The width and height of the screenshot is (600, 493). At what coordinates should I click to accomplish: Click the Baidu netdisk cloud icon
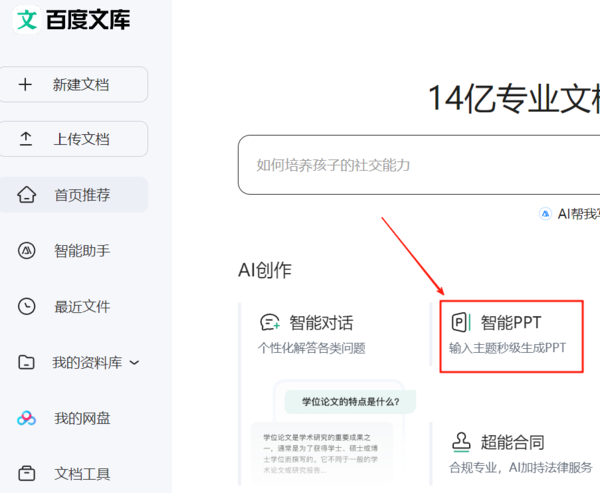coord(26,418)
